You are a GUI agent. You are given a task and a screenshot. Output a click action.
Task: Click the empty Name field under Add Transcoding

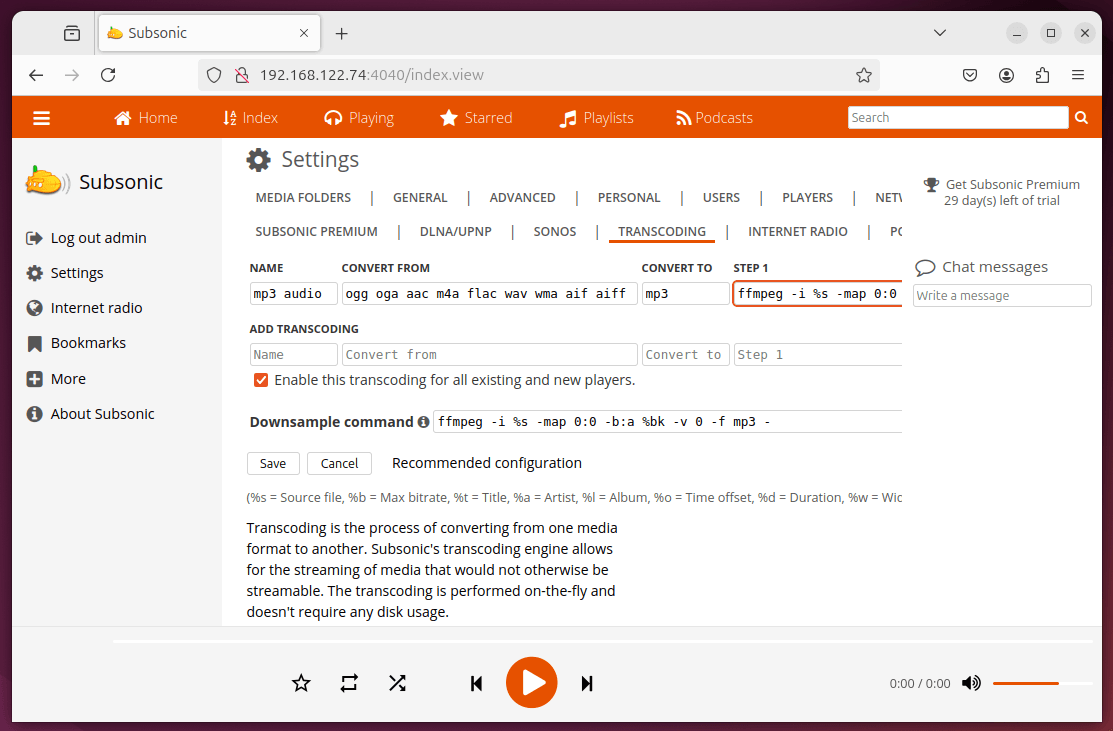pos(293,354)
